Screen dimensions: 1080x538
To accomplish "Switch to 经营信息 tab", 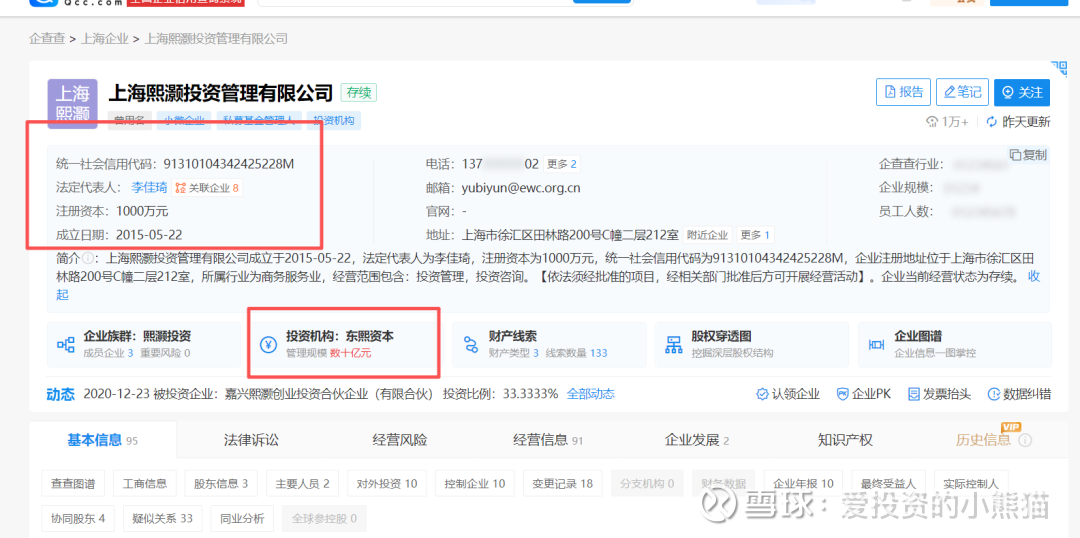I will pyautogui.click(x=548, y=440).
